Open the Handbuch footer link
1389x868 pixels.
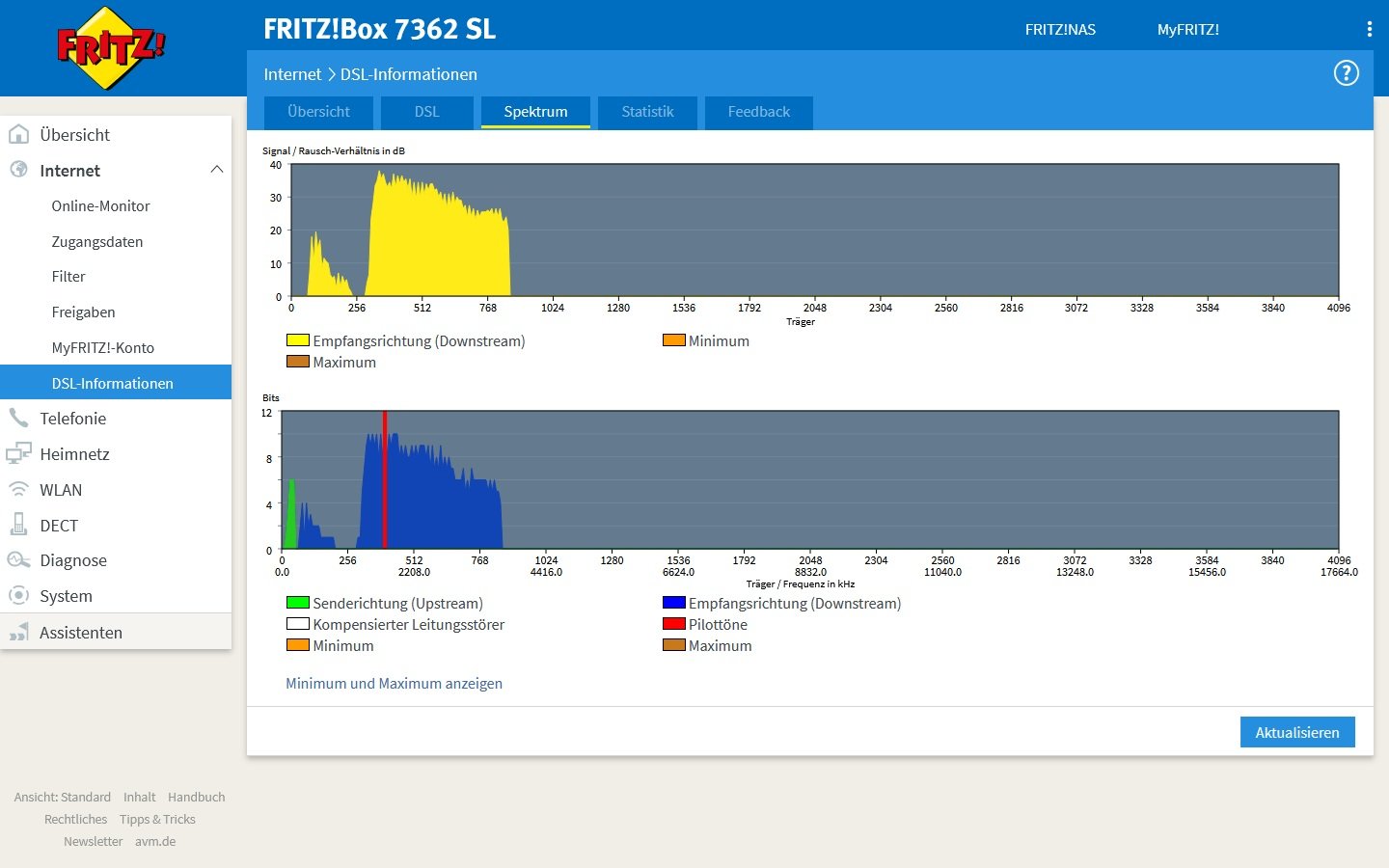196,797
